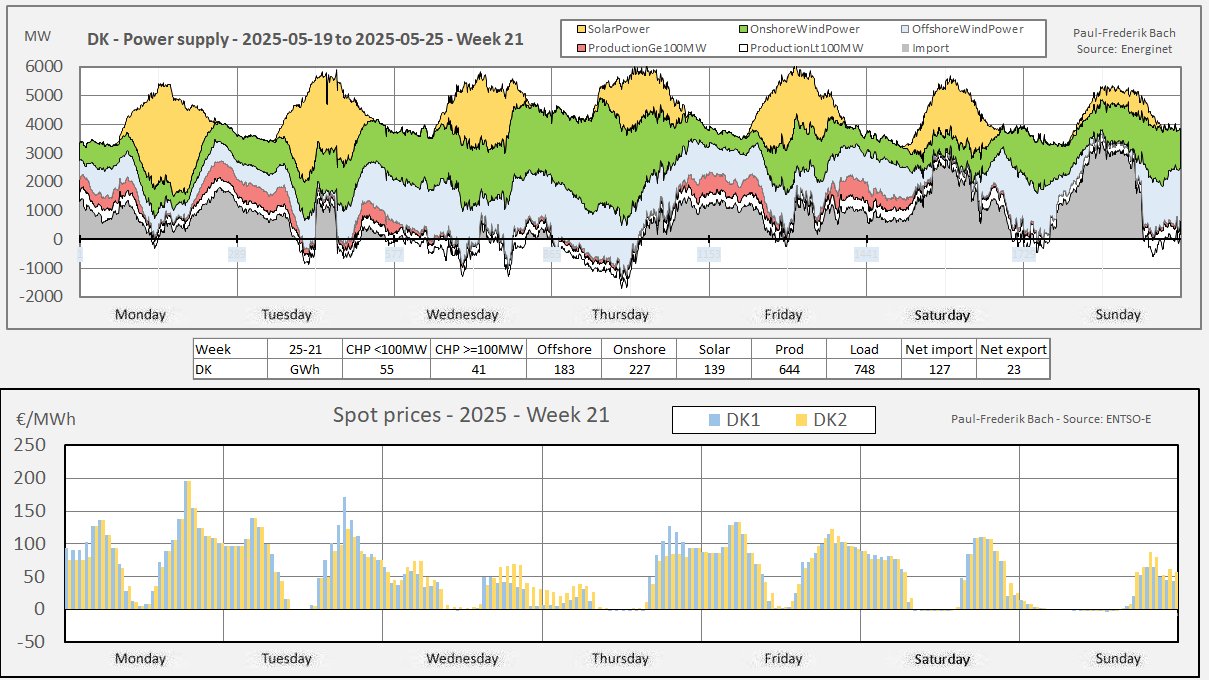
Task: Click the Source: Energinet credit text
Action: click(1124, 49)
